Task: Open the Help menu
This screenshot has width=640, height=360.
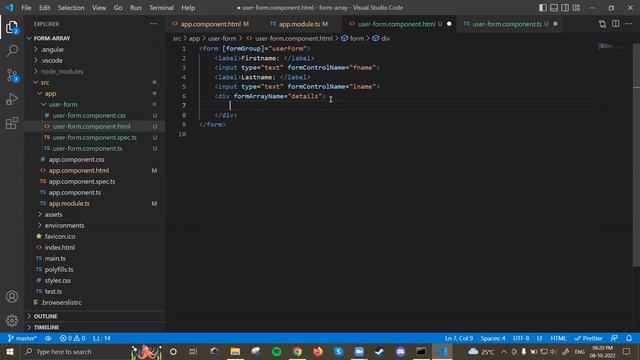Action: [188, 8]
